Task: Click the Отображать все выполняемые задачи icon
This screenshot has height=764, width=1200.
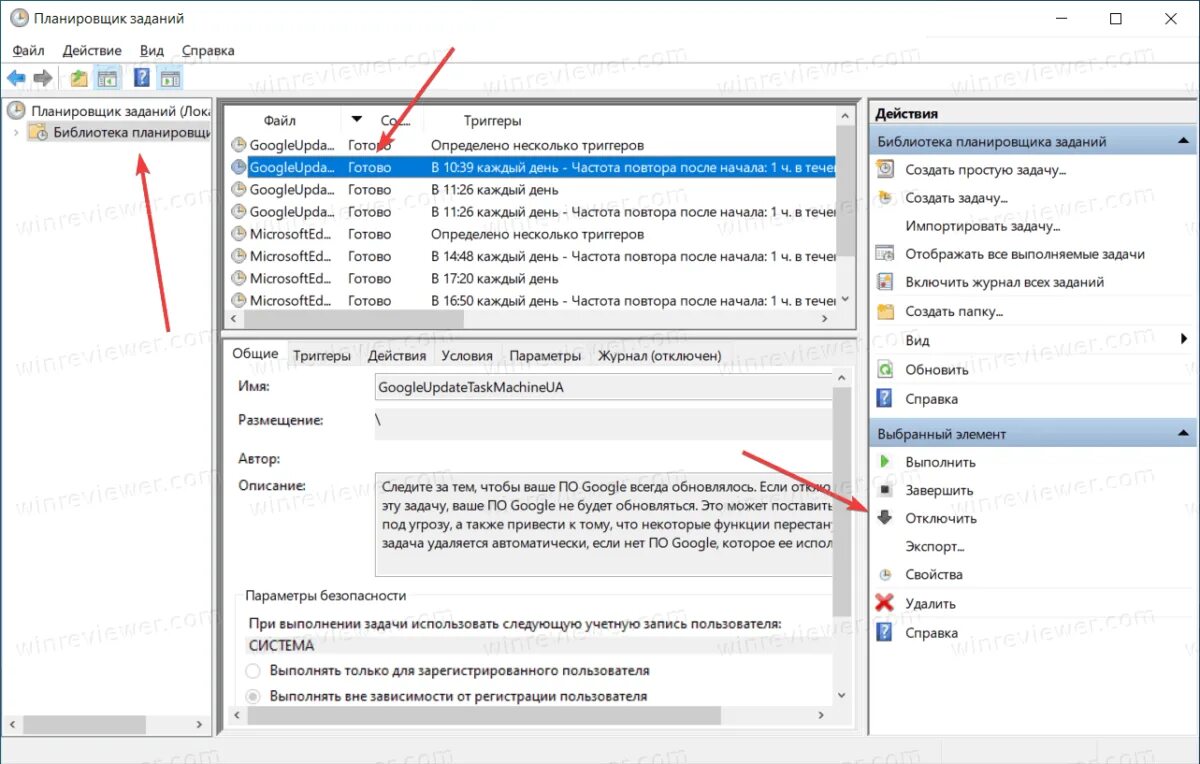Action: tap(885, 254)
